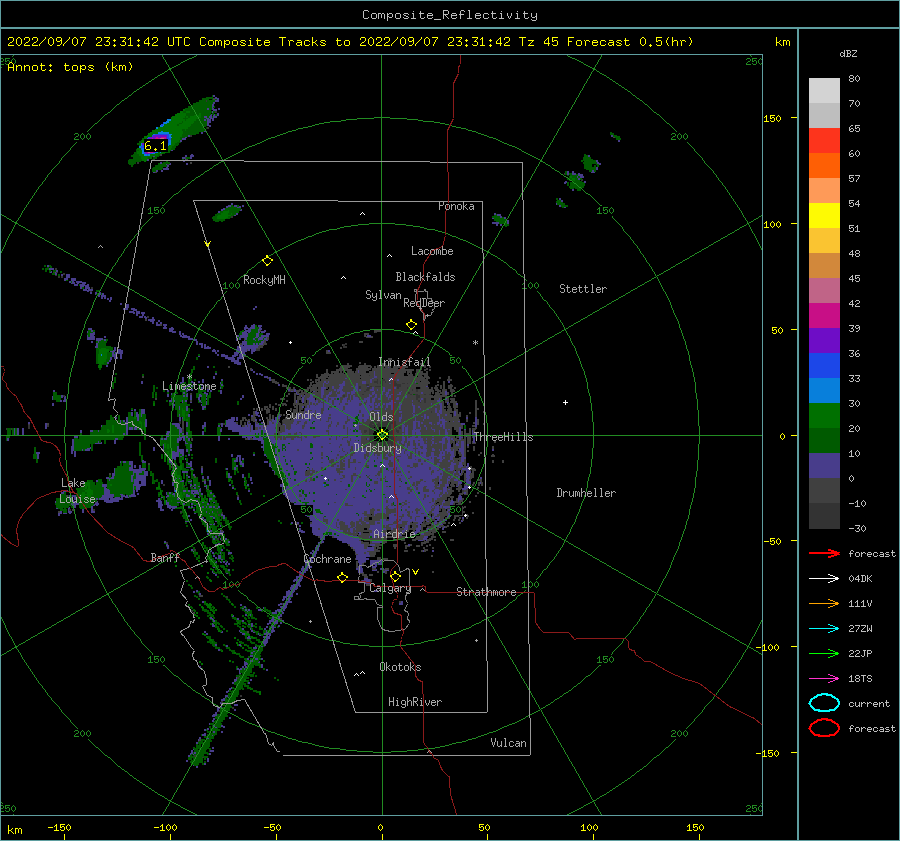Screen dimensions: 900x841
Task: Click the yellow diamond marker above Calgary
Action: click(395, 576)
